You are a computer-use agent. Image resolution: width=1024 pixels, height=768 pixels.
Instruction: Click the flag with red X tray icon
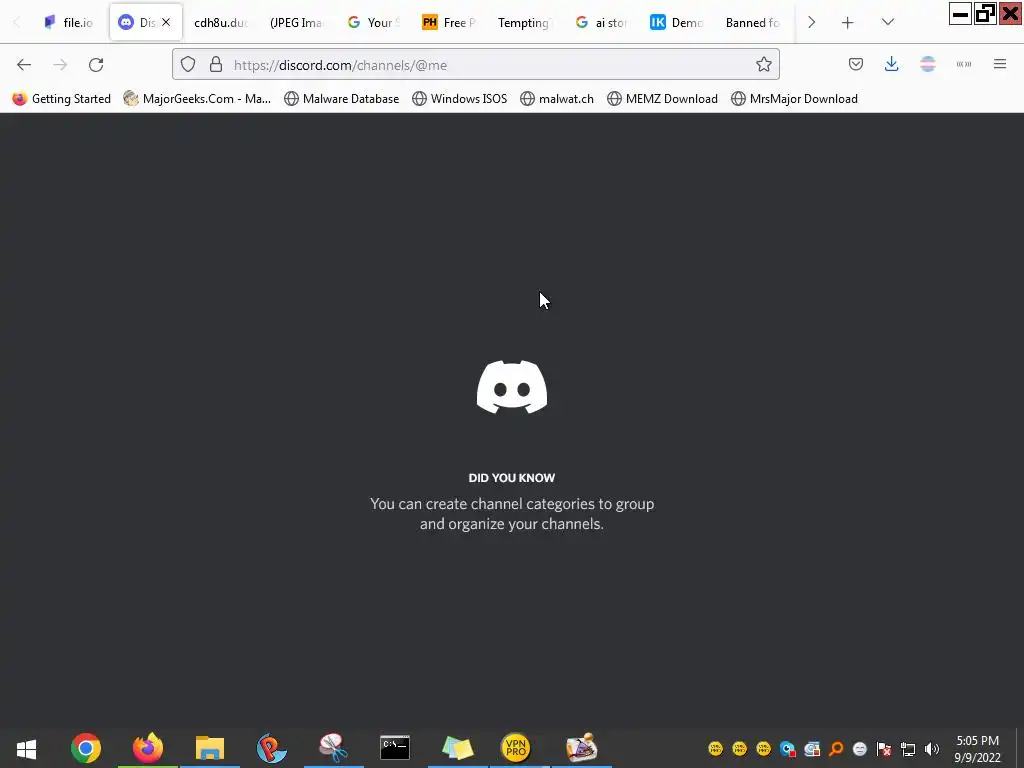click(x=884, y=748)
